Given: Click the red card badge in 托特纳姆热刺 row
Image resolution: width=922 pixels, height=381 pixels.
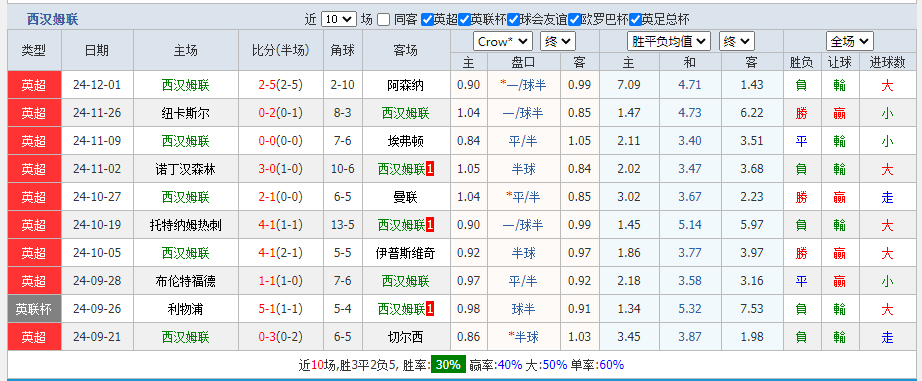Looking at the screenshot, I should coord(430,225).
